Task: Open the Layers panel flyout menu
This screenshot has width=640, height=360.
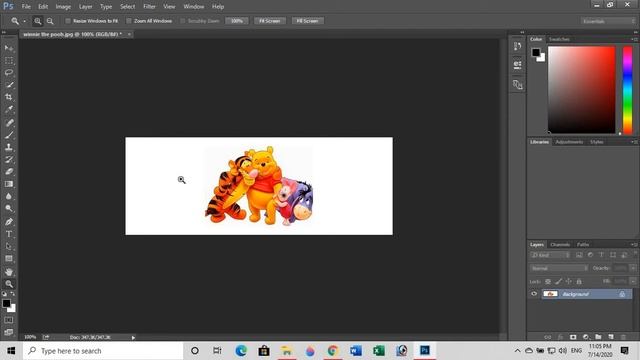Action: (634, 244)
